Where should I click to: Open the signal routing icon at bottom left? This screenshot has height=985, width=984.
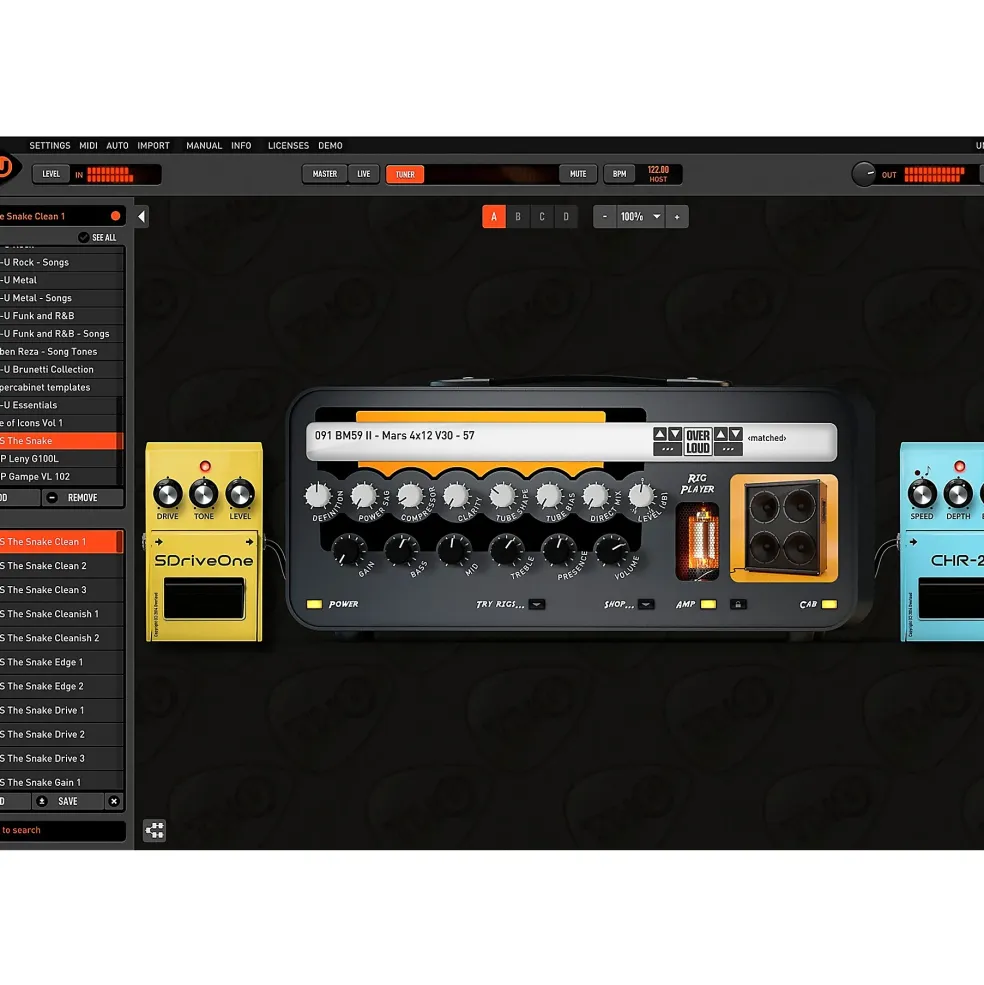click(154, 830)
